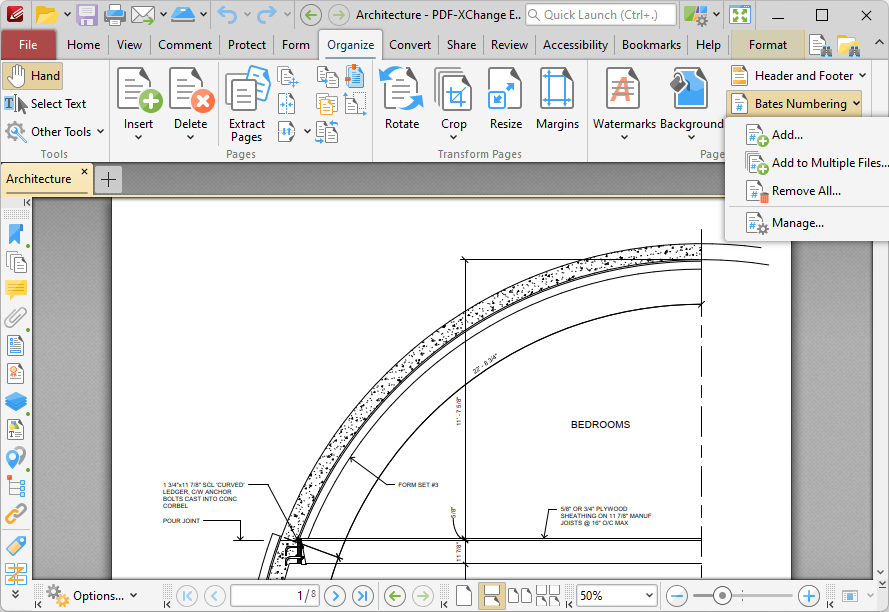Click the Email document icon
Image resolution: width=889 pixels, height=612 pixels.
click(x=143, y=15)
